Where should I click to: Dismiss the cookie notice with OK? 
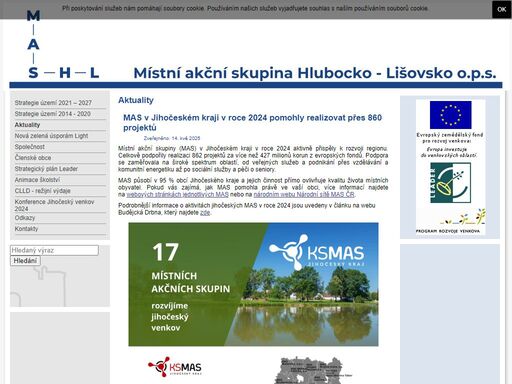pyautogui.click(x=501, y=9)
